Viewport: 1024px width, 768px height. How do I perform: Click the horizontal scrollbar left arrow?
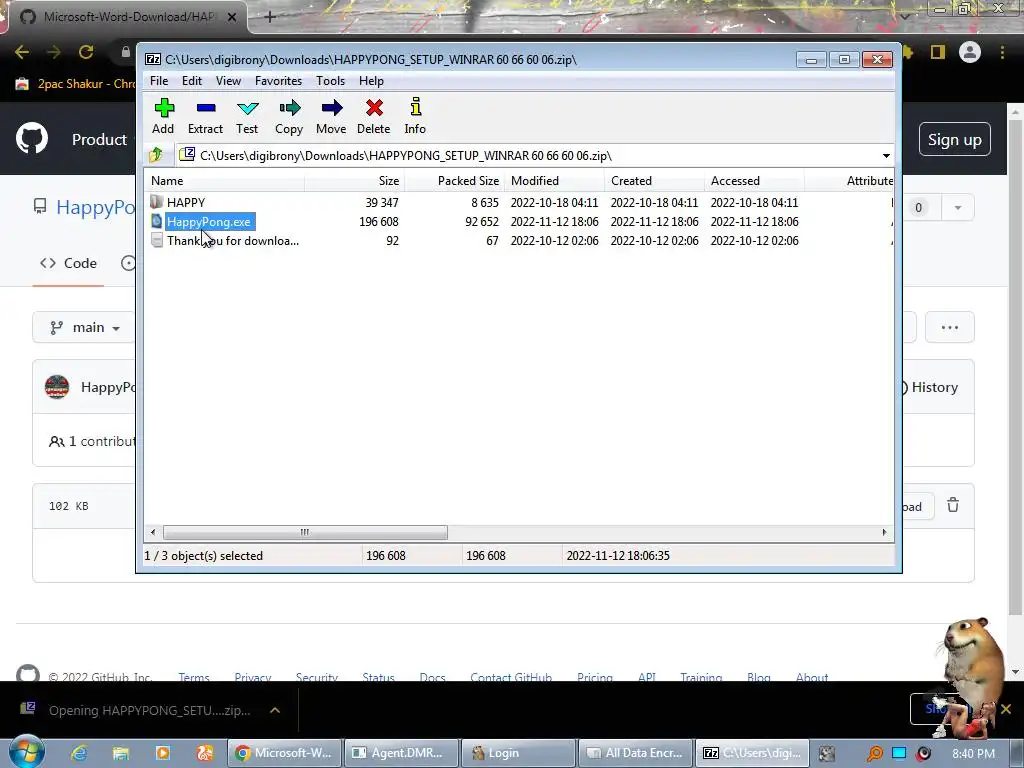(x=153, y=532)
